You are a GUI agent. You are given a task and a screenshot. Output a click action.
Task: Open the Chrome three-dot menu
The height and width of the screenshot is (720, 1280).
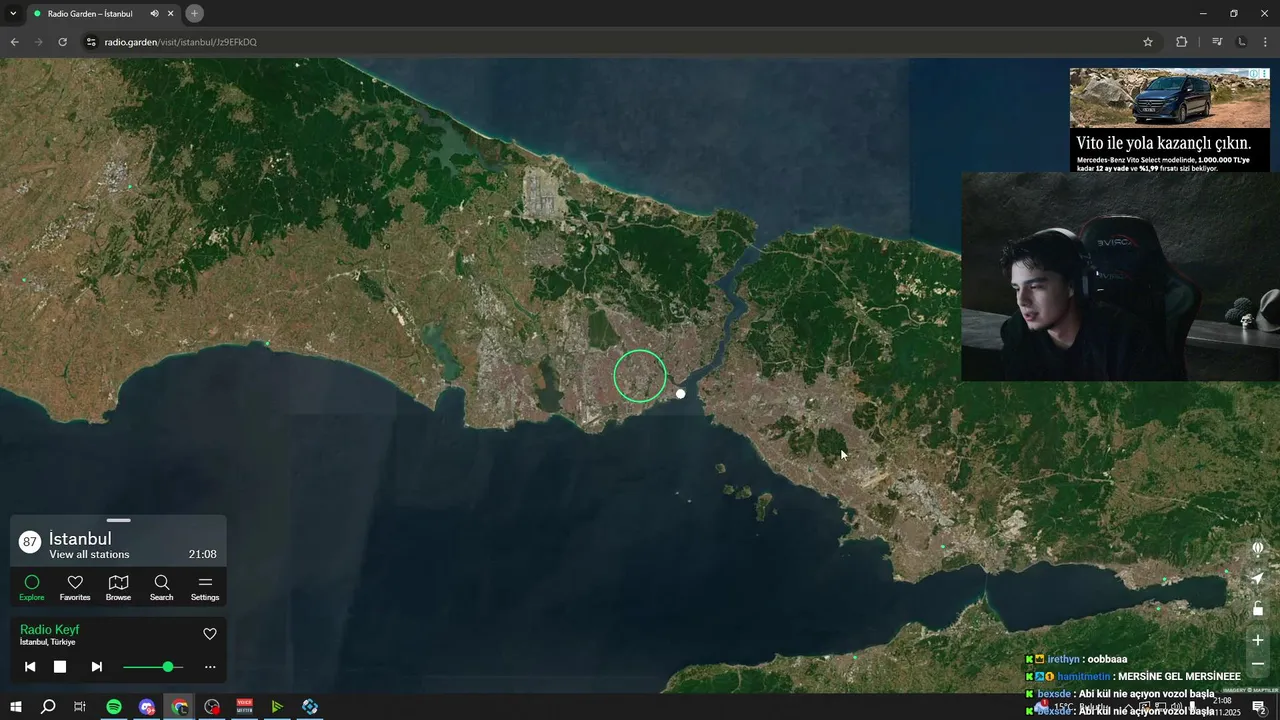1266,42
